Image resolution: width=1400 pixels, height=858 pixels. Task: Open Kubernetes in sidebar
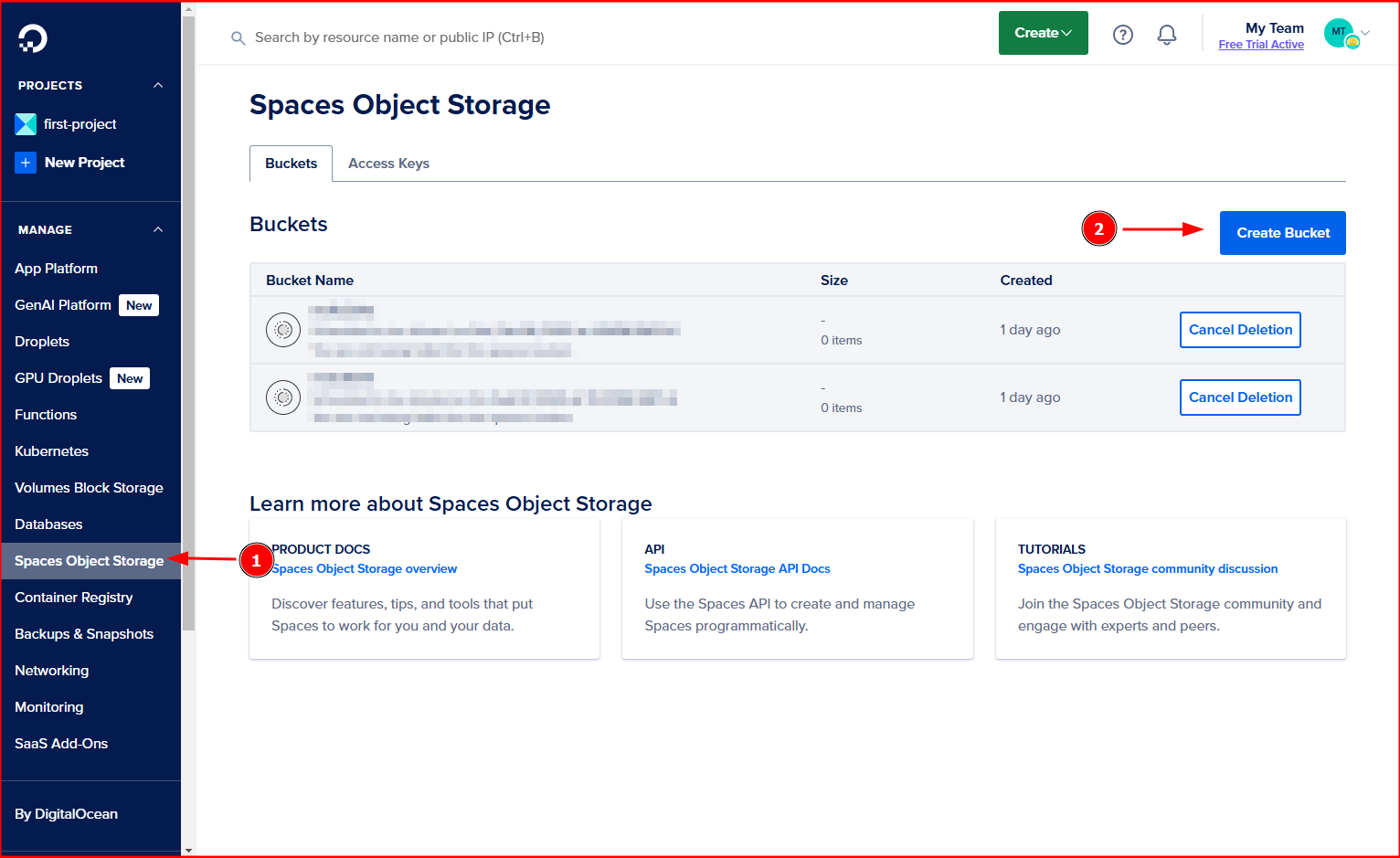[x=51, y=451]
